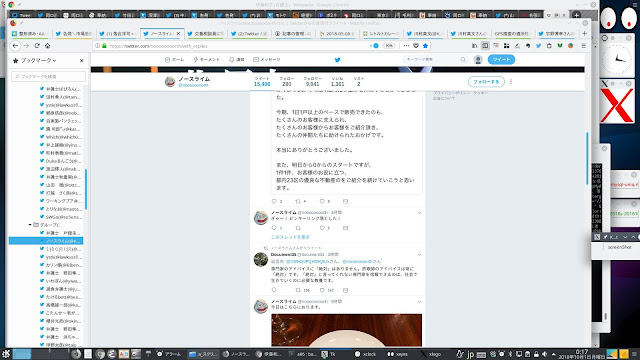
Task: Open the food photo in the tweet
Action: tap(347, 330)
